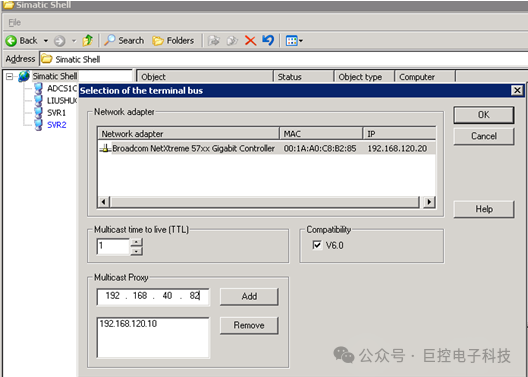
Task: Select the ADCS1 computer node icon
Action: [39, 89]
